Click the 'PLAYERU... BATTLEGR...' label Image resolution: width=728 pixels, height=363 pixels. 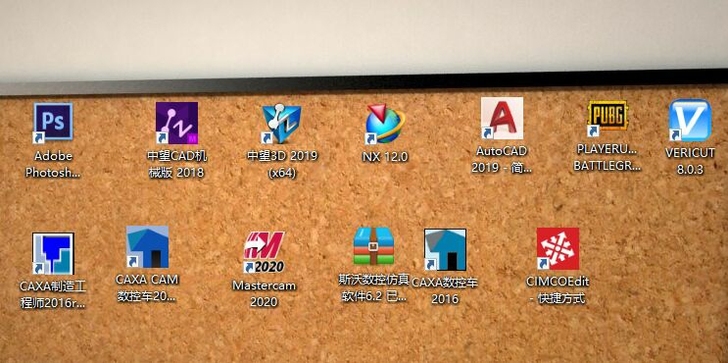[607, 158]
